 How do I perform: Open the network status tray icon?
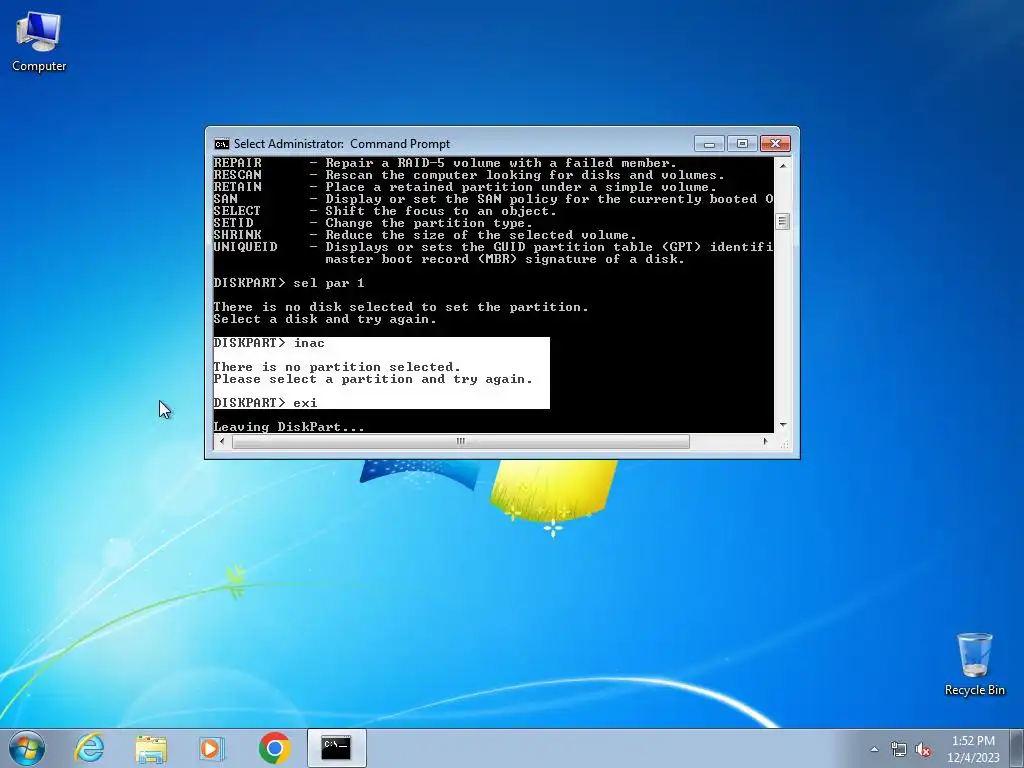point(899,750)
